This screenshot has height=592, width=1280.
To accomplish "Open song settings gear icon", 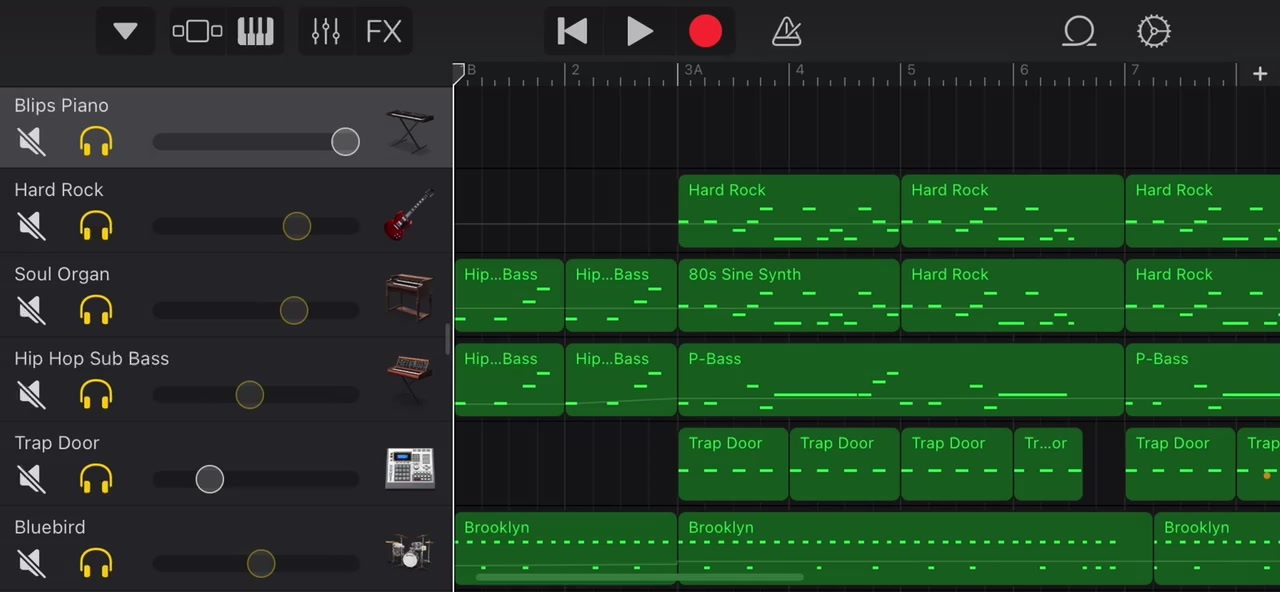I will click(1154, 31).
